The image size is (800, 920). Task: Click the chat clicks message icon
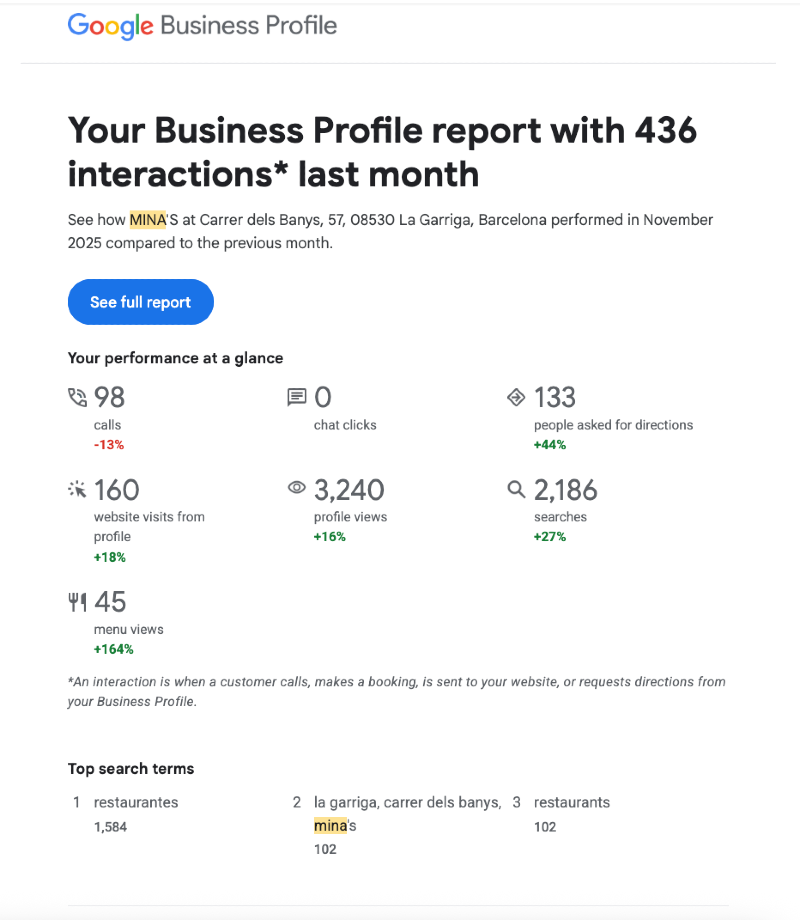click(x=297, y=398)
